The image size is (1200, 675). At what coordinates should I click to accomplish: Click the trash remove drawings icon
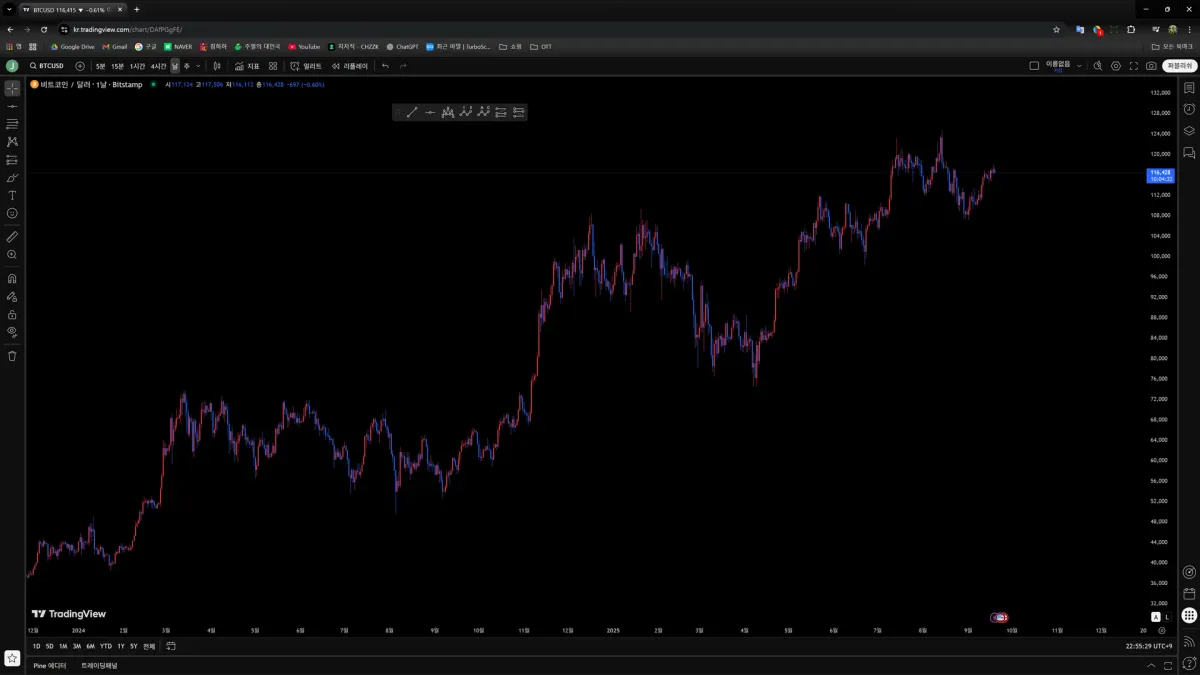(12, 355)
